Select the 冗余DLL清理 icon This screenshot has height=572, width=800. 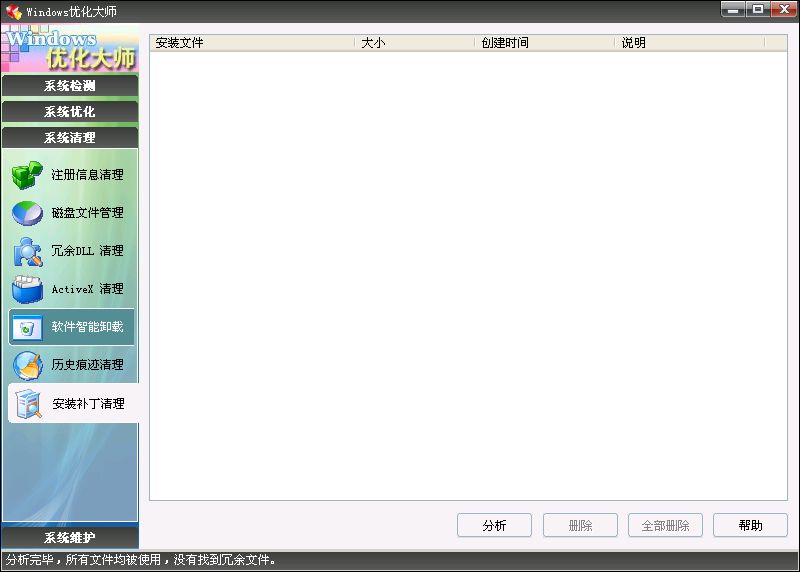tap(27, 251)
